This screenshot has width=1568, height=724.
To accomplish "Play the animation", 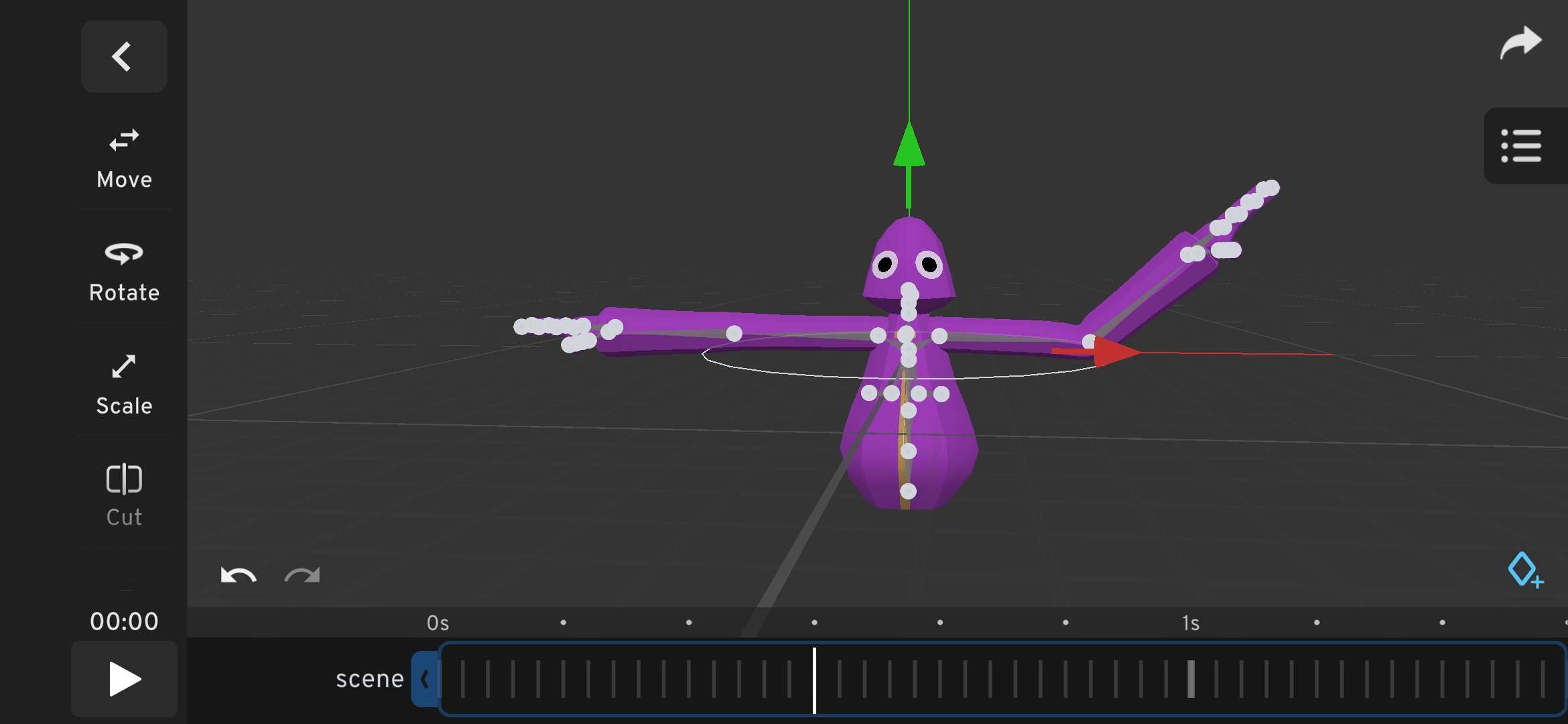I will point(125,679).
